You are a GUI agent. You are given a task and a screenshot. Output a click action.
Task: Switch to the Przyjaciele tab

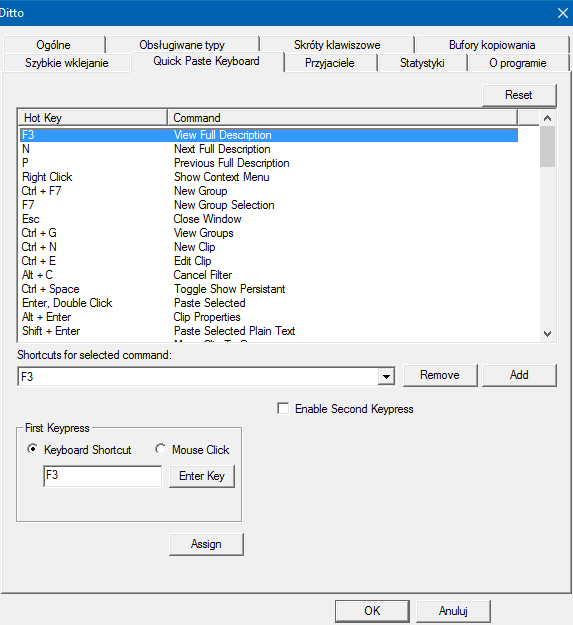click(330, 63)
